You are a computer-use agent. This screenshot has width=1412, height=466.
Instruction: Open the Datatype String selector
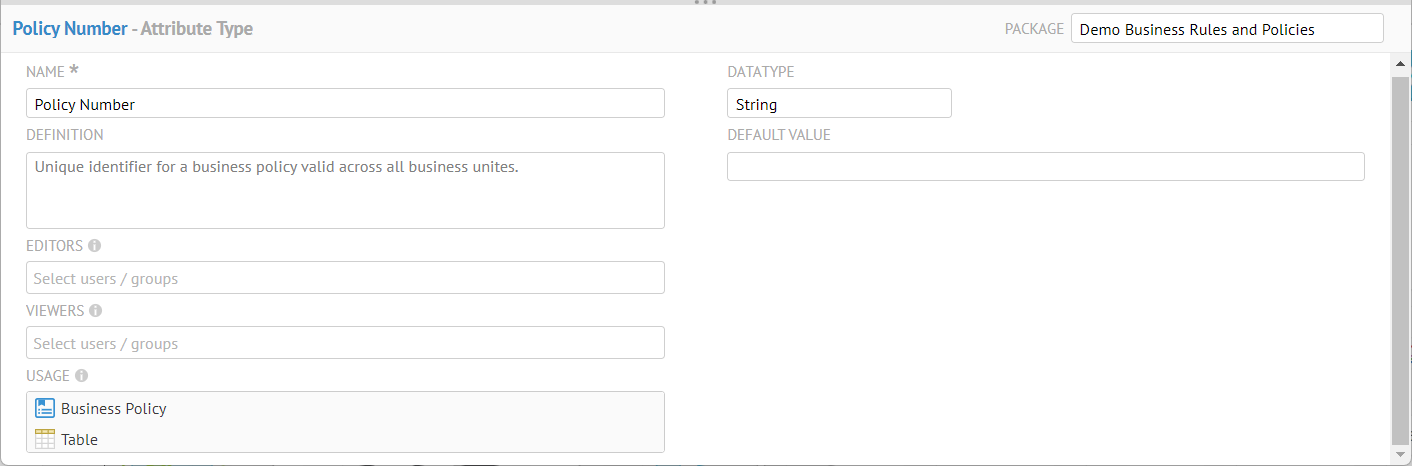click(838, 104)
